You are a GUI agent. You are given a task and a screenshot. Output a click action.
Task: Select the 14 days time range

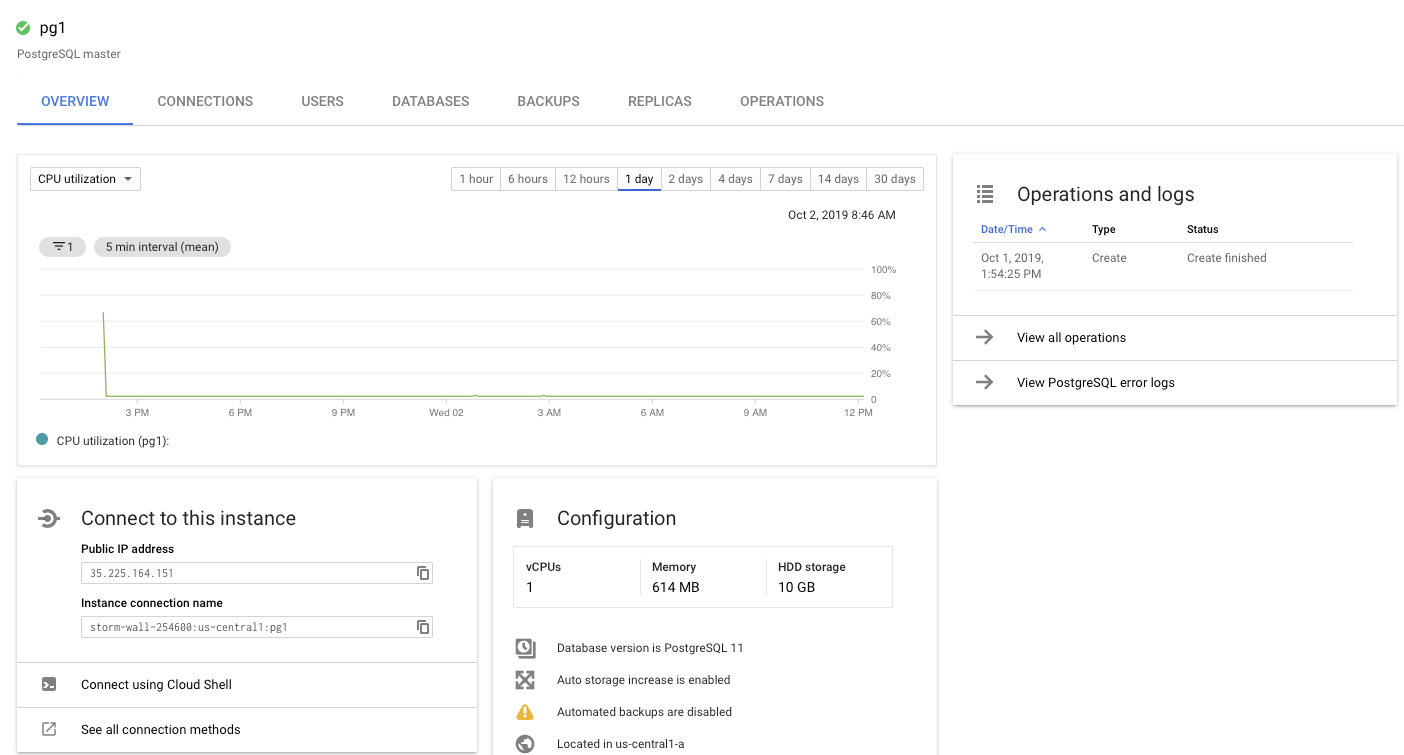point(838,179)
